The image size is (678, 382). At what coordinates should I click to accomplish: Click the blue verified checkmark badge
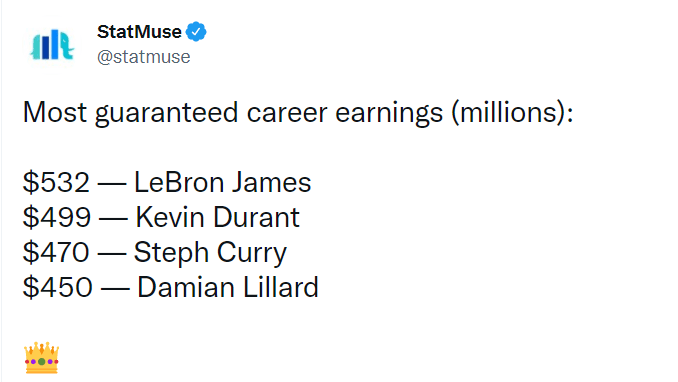[x=196, y=32]
